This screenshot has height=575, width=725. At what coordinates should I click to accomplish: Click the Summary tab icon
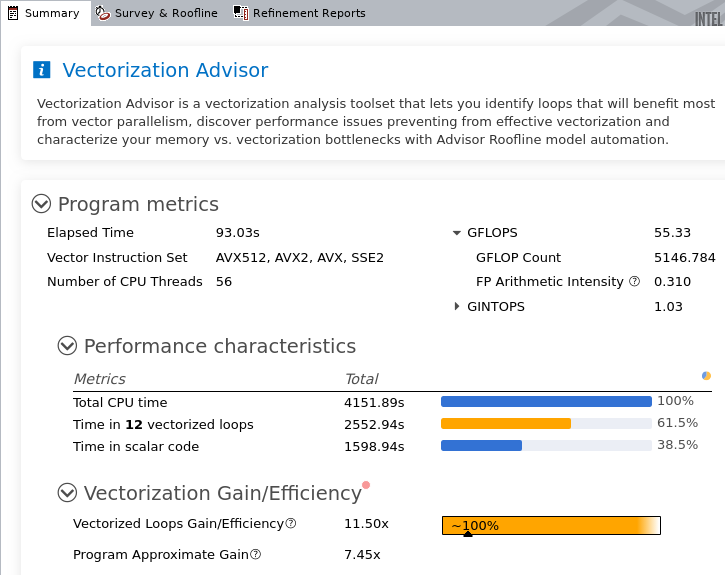pyautogui.click(x=13, y=13)
